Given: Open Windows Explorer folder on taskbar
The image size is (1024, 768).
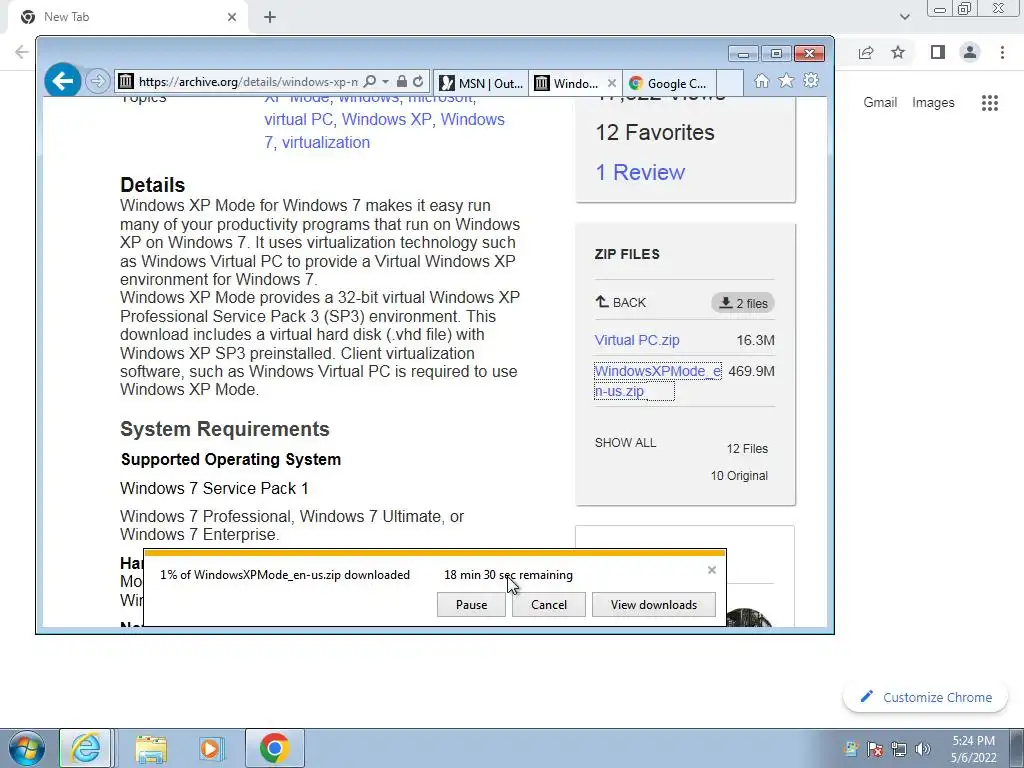Looking at the screenshot, I should (151, 749).
